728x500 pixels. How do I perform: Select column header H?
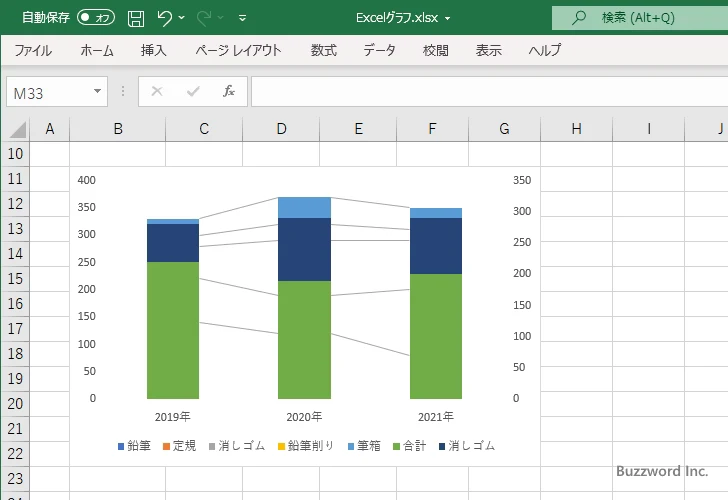point(576,128)
